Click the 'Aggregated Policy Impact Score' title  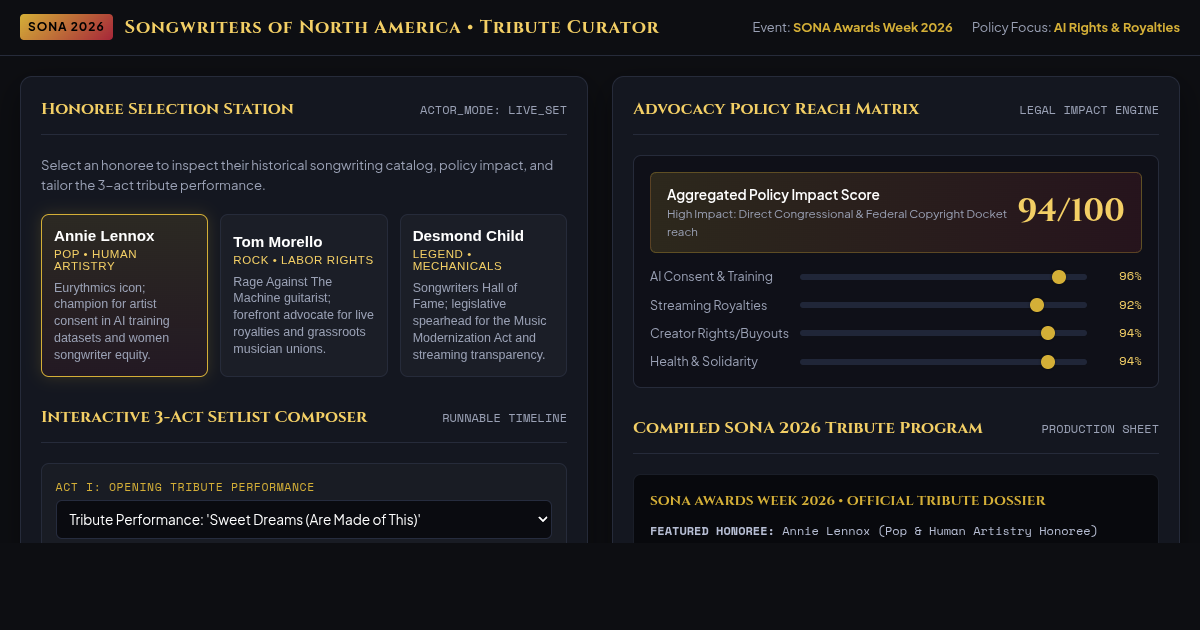click(x=773, y=195)
